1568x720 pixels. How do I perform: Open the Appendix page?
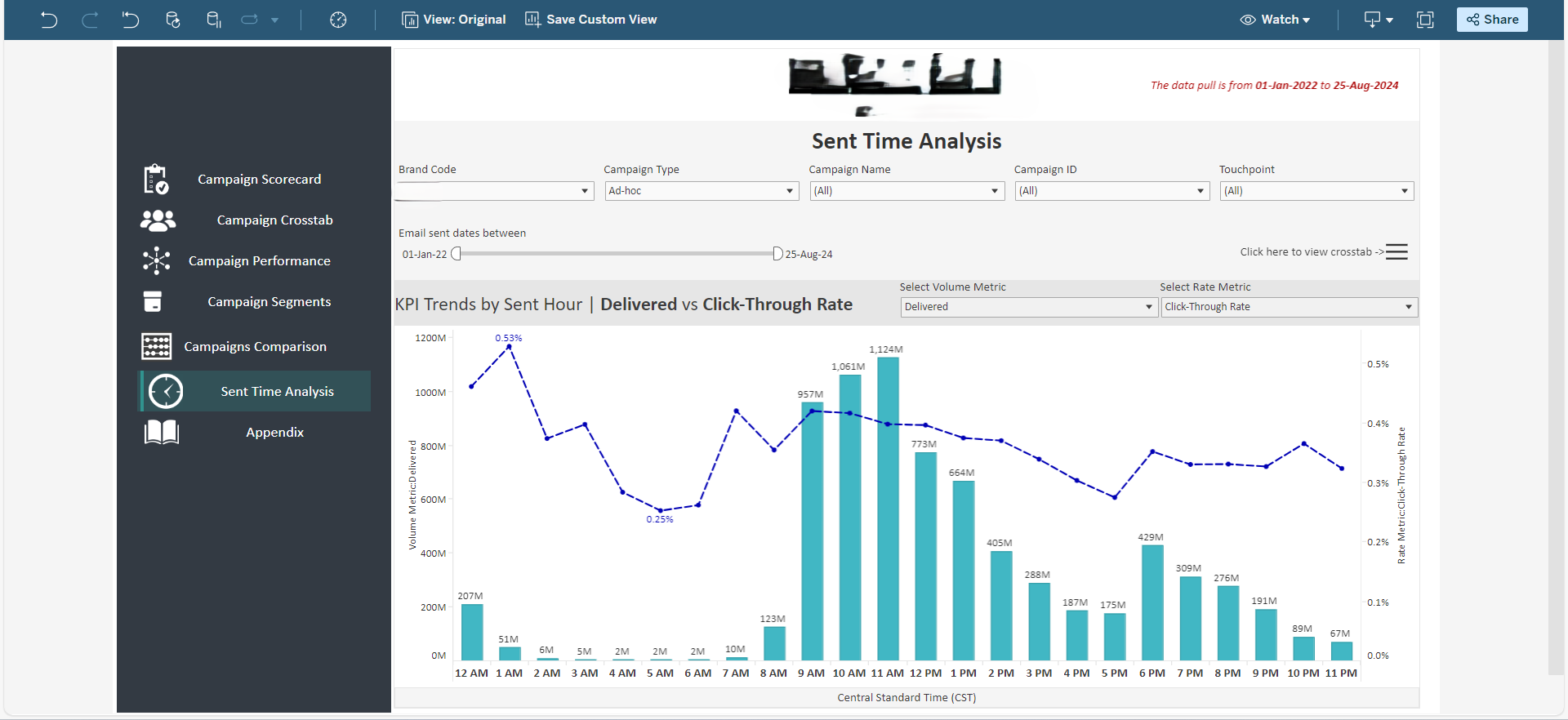coord(274,433)
